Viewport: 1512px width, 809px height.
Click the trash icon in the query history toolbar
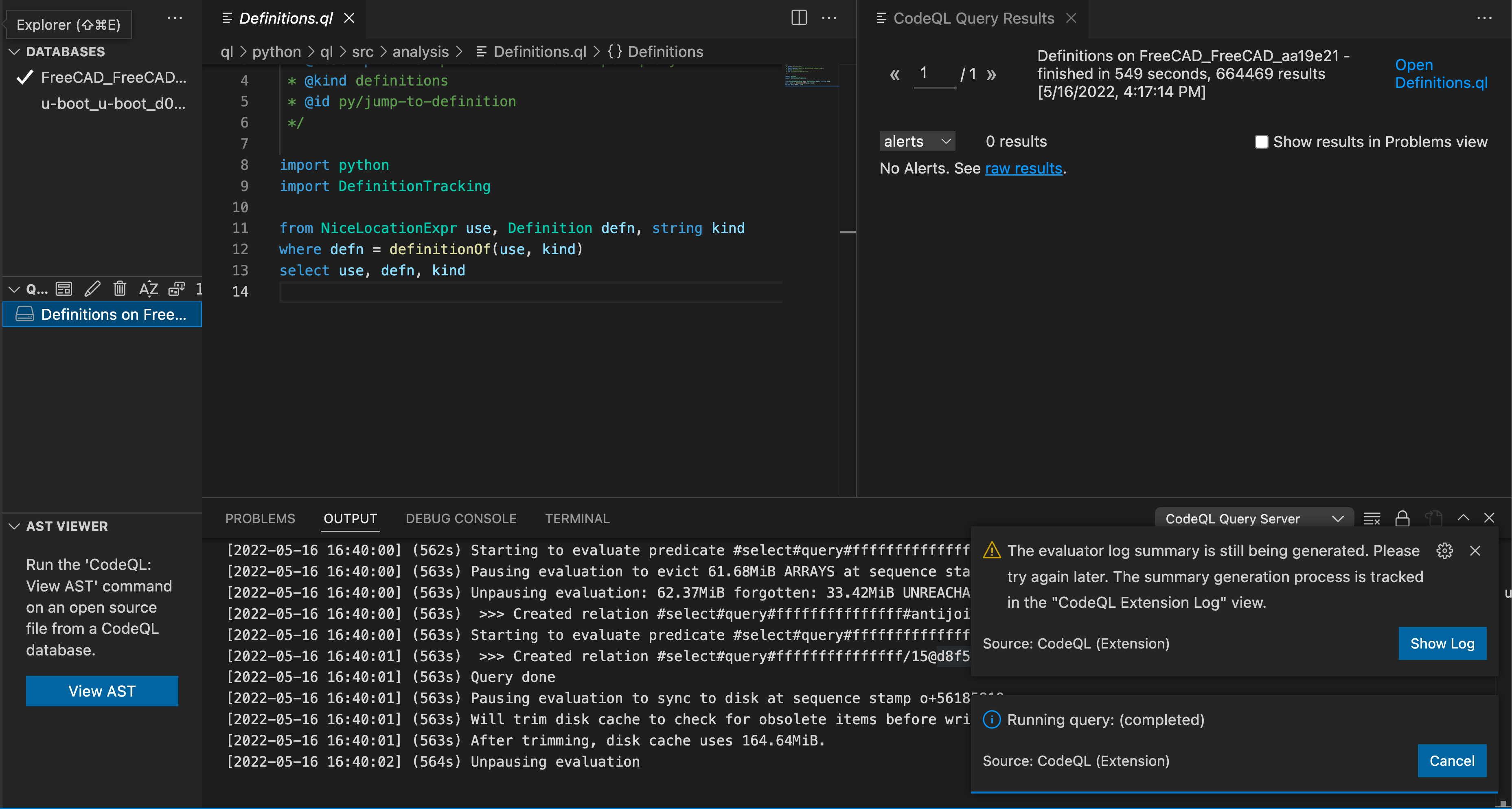click(120, 288)
